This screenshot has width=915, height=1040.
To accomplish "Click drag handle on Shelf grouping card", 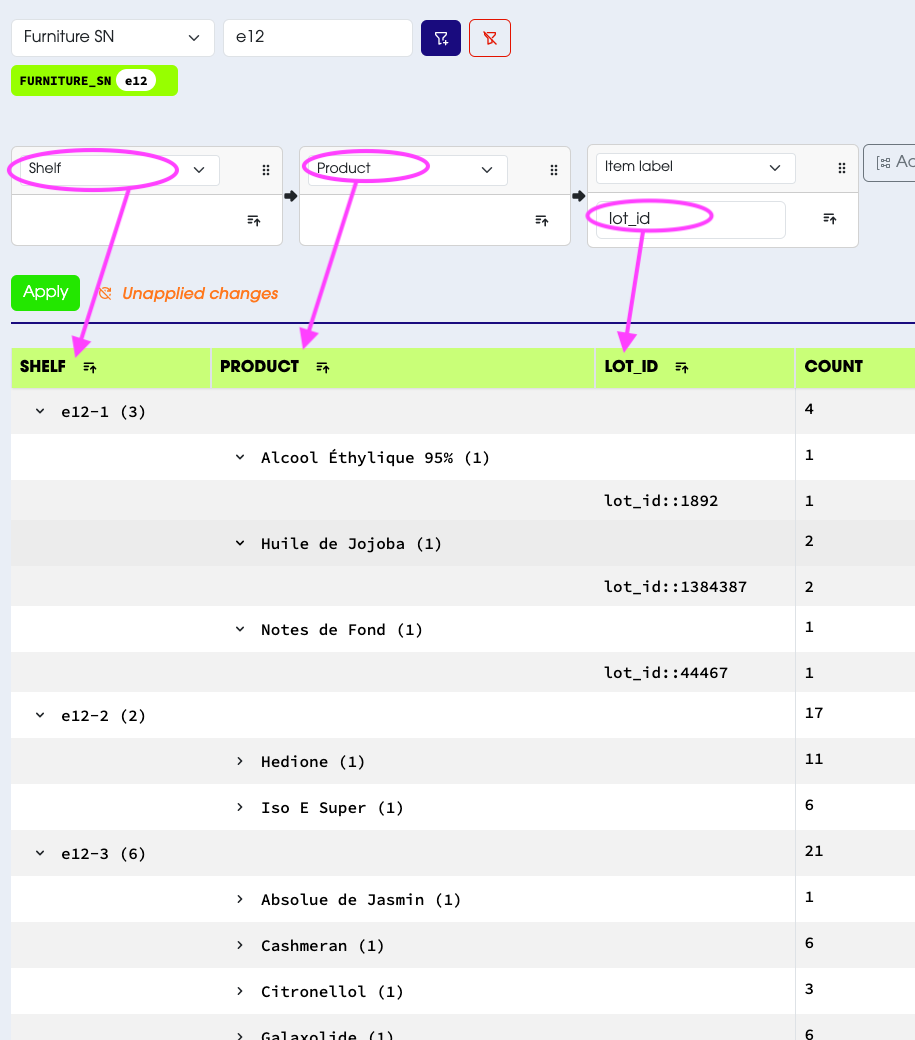I will (x=266, y=170).
